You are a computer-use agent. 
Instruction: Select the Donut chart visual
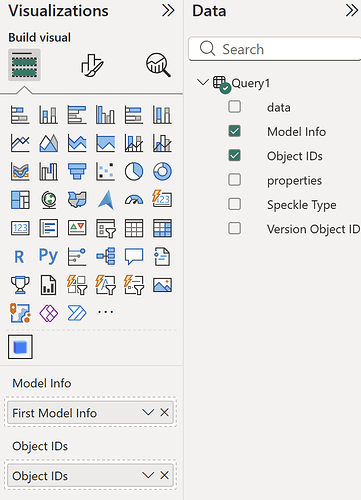point(162,171)
